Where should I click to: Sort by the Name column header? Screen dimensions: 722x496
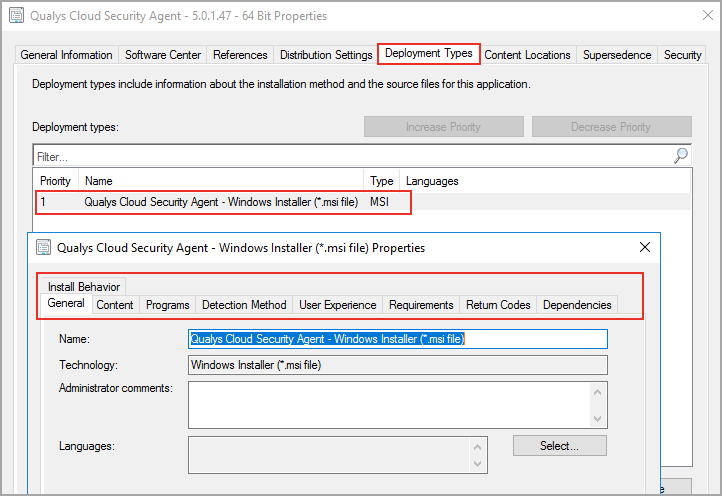tap(221, 181)
